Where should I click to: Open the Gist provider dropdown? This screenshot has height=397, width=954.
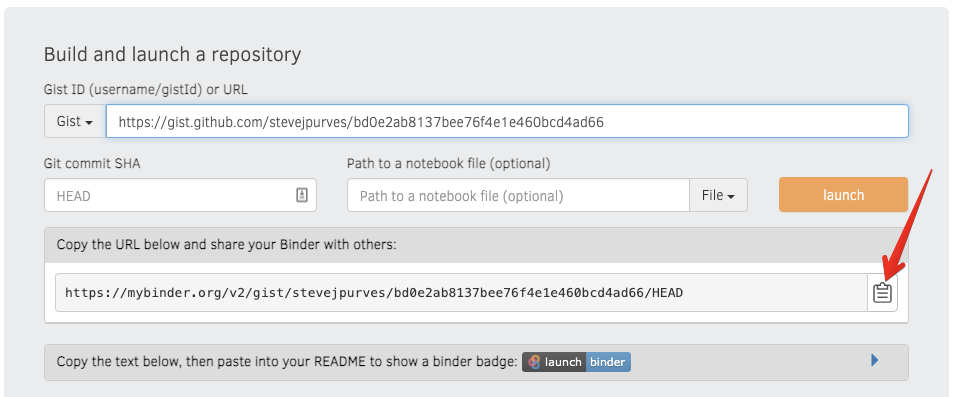(75, 121)
